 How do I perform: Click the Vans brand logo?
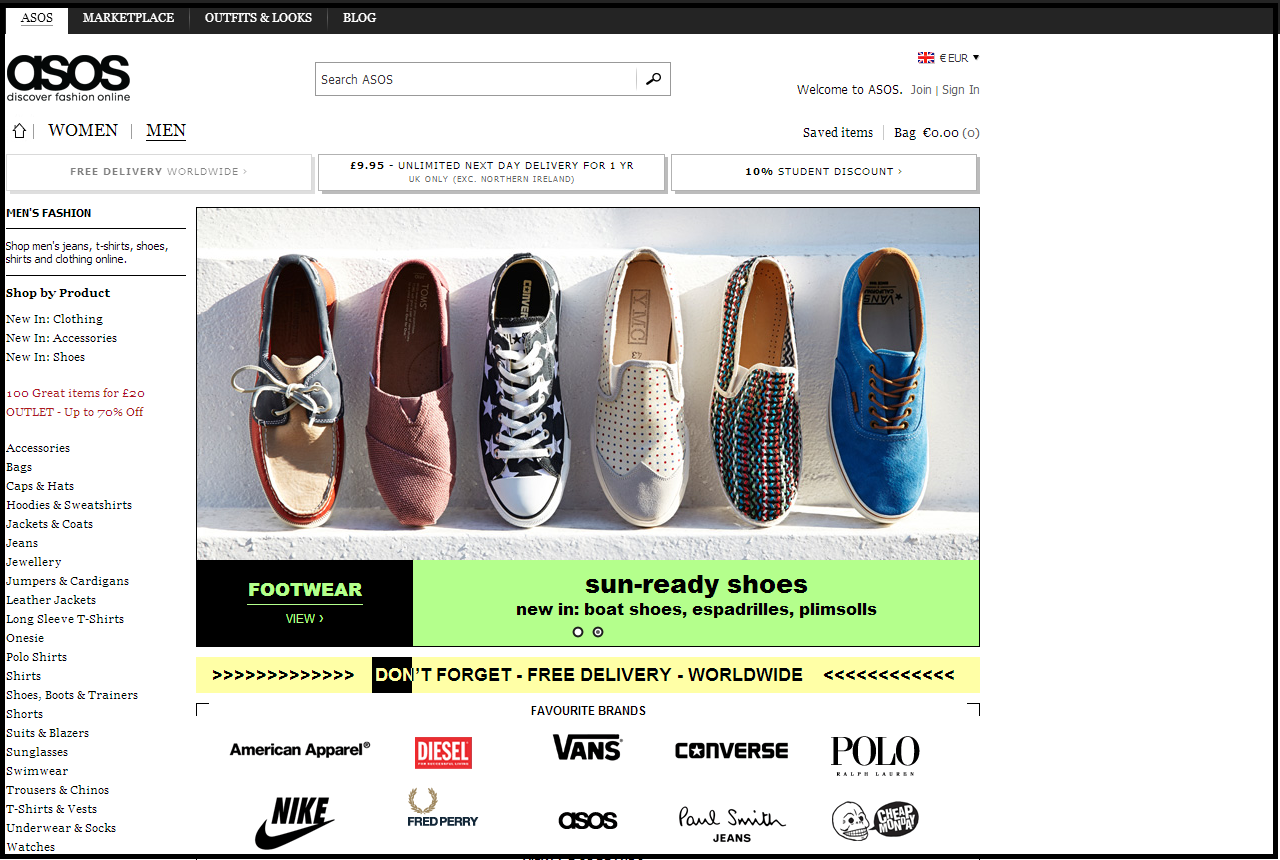586,748
